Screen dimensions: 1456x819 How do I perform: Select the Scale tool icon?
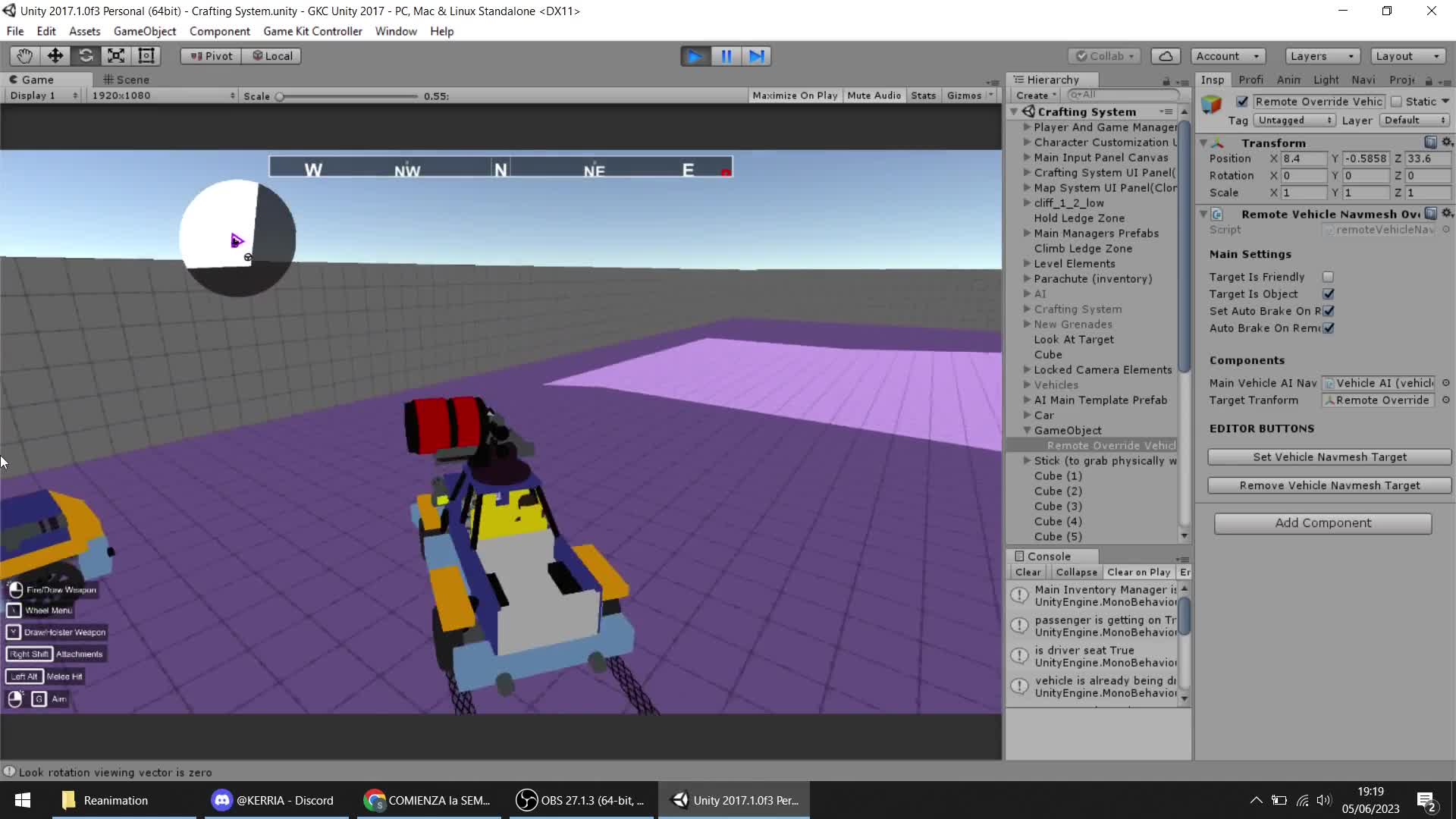tap(116, 56)
